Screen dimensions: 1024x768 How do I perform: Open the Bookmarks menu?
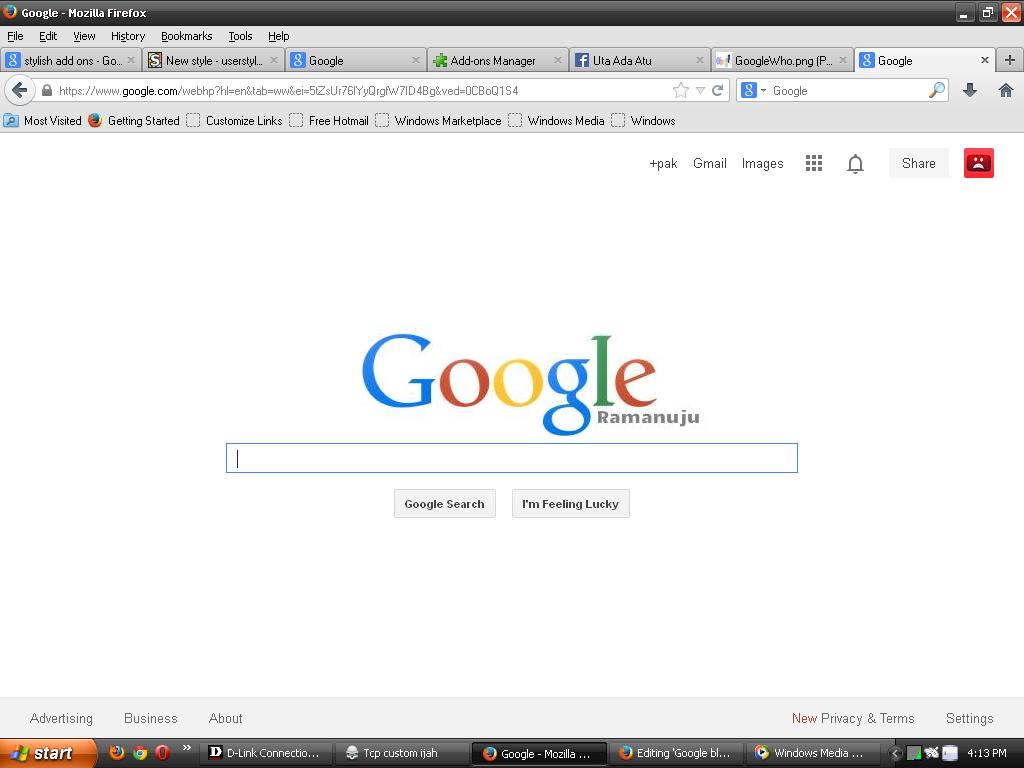(x=187, y=36)
